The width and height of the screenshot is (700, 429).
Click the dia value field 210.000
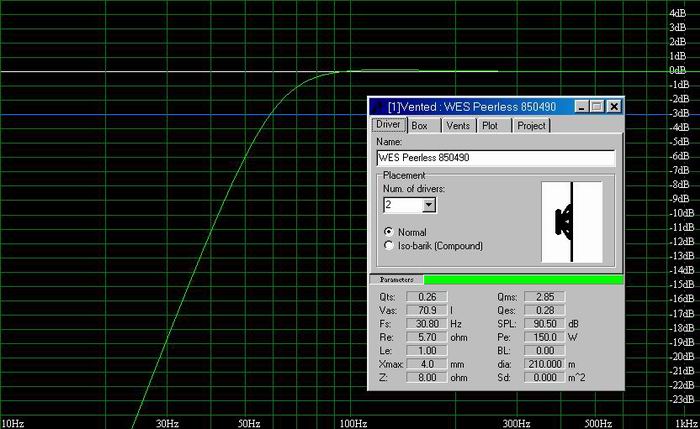[x=545, y=364]
